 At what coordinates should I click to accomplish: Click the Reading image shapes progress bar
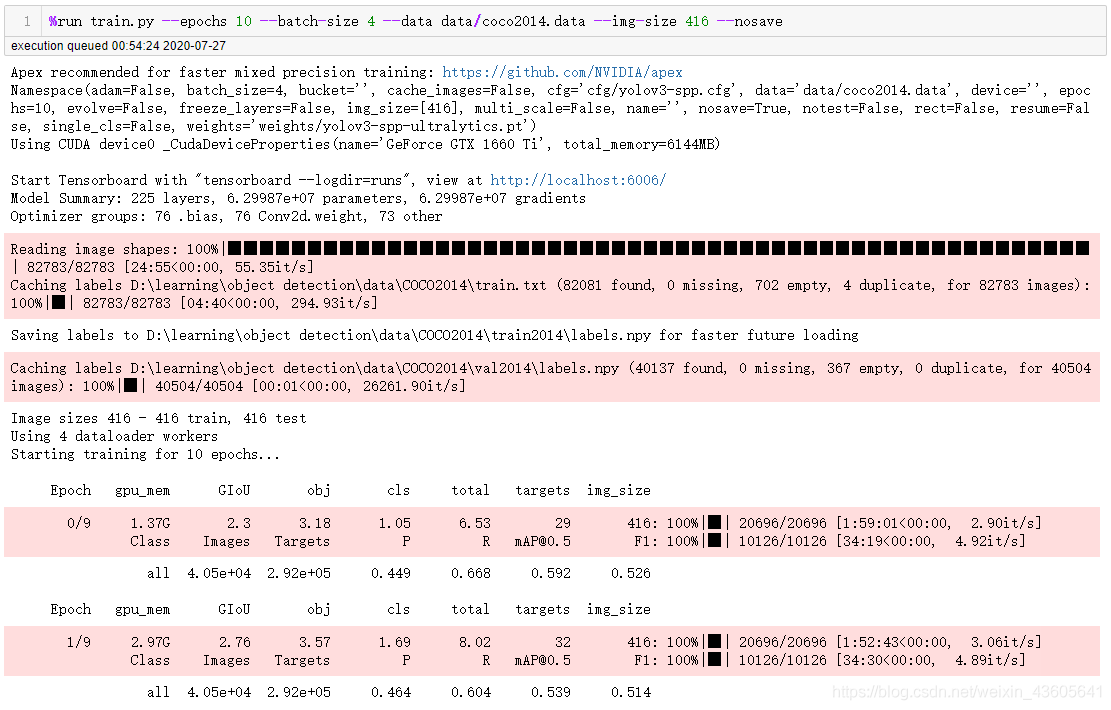coord(658,249)
